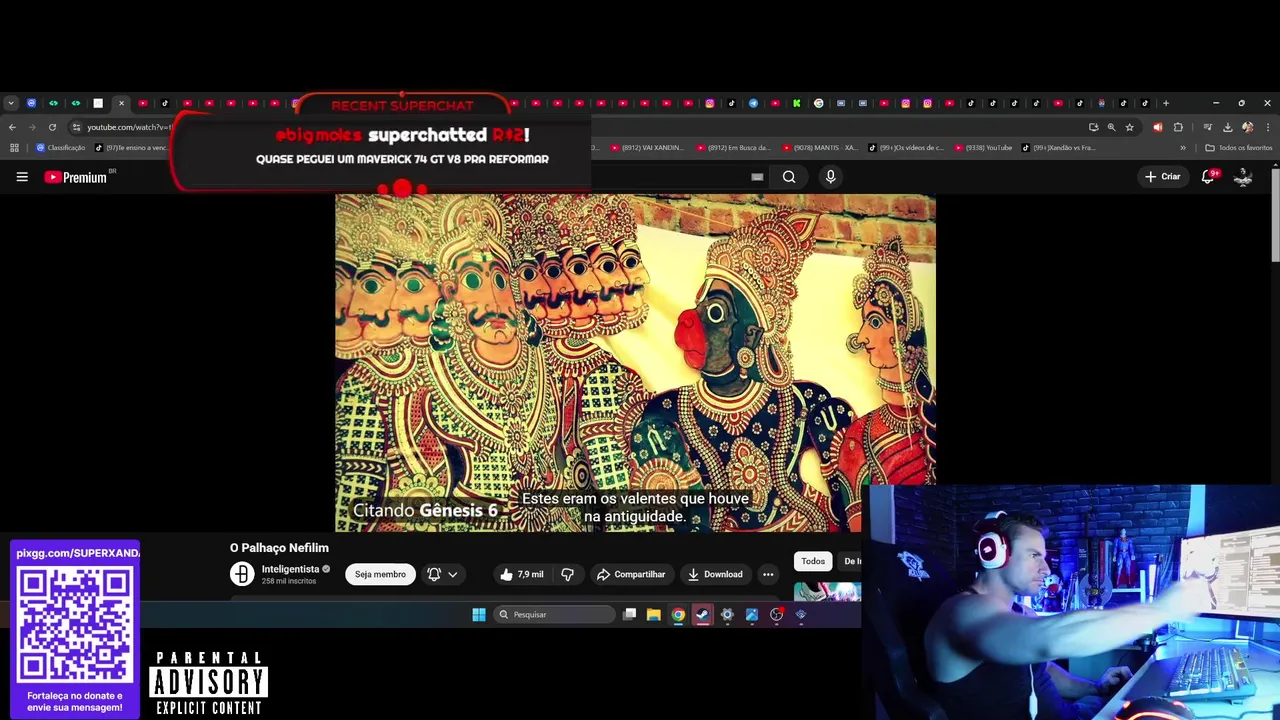Open Chrome from taskbar
The height and width of the screenshot is (720, 1280).
coord(678,615)
